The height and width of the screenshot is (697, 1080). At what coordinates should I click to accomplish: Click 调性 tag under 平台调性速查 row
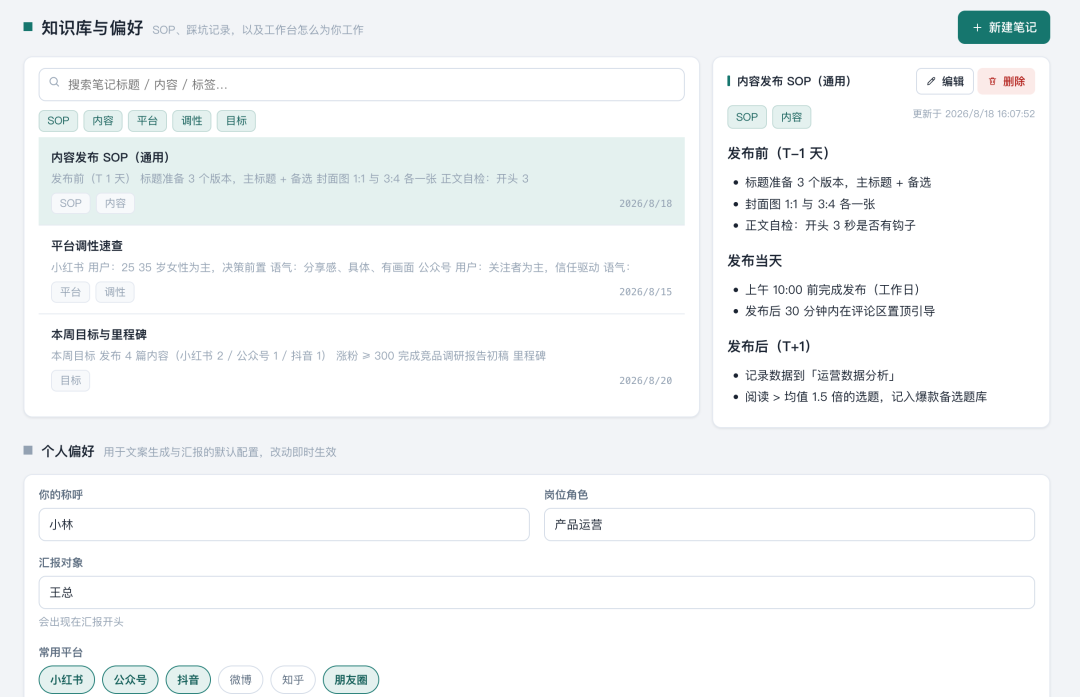click(x=115, y=292)
